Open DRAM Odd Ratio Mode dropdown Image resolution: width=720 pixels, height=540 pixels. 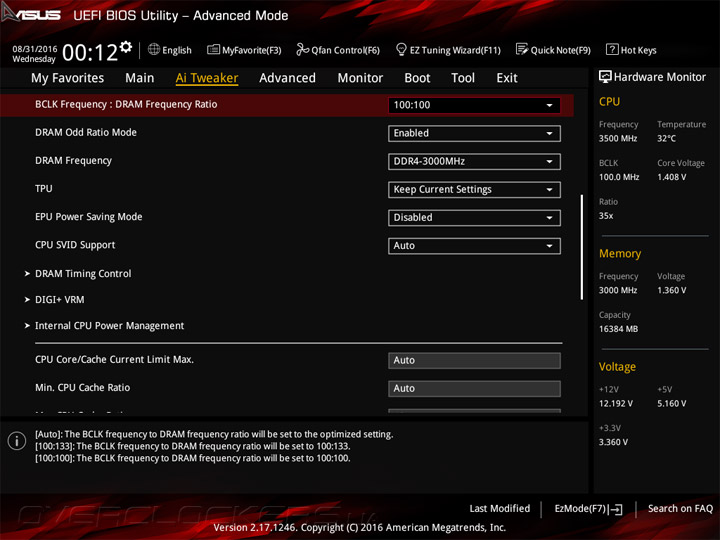point(474,133)
